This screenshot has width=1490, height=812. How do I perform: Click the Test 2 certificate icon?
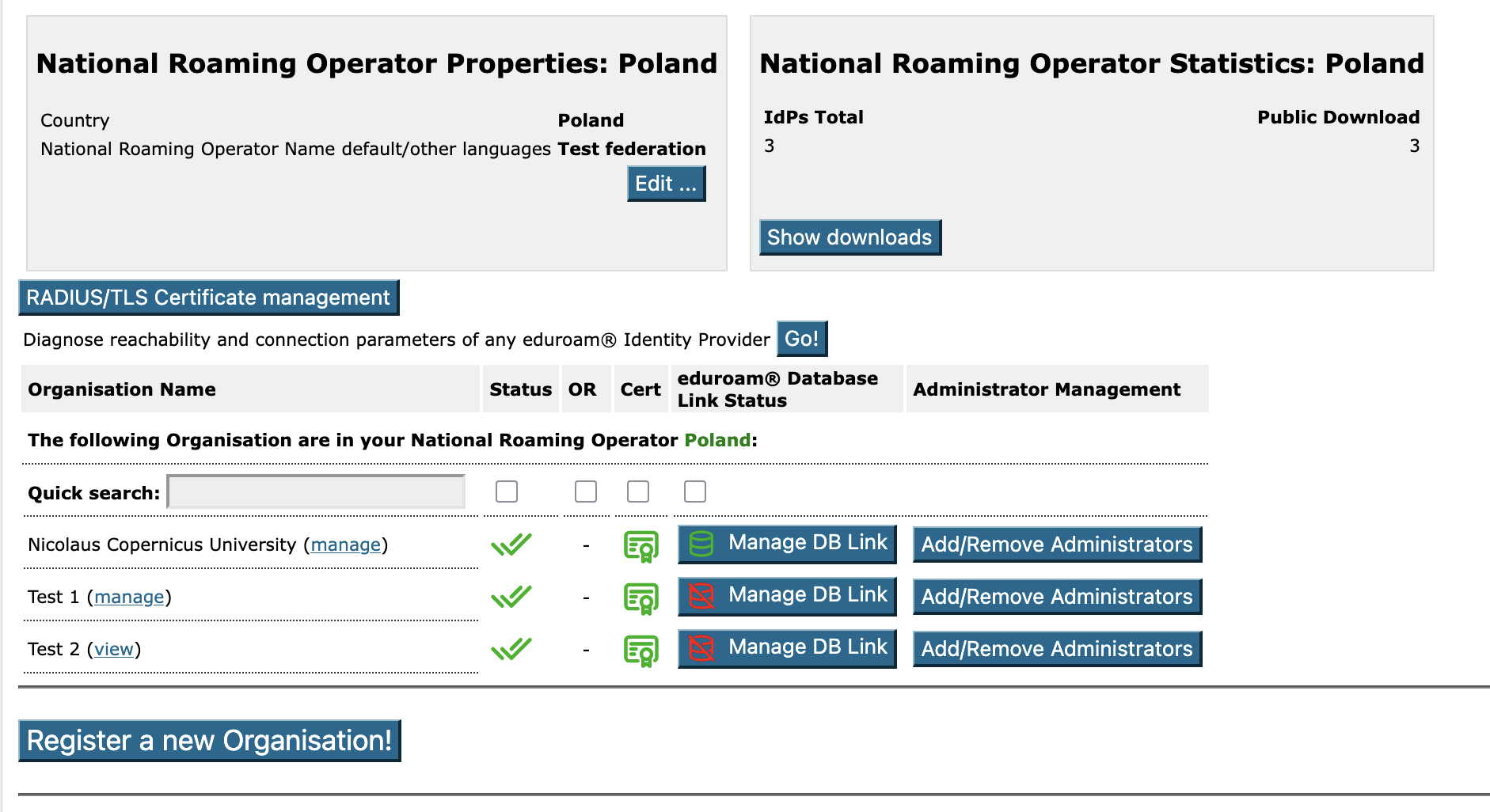coord(640,651)
